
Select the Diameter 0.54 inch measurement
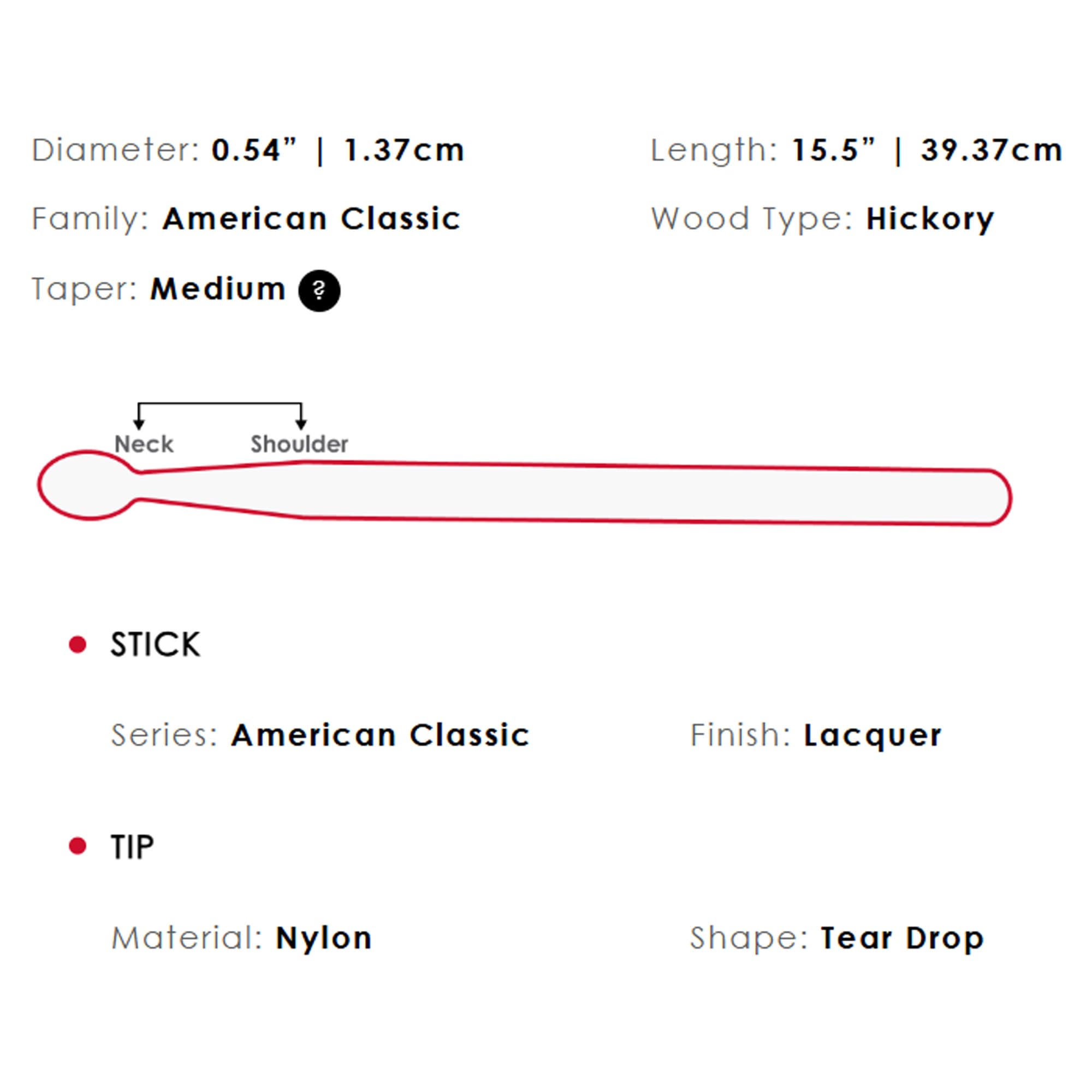click(254, 150)
